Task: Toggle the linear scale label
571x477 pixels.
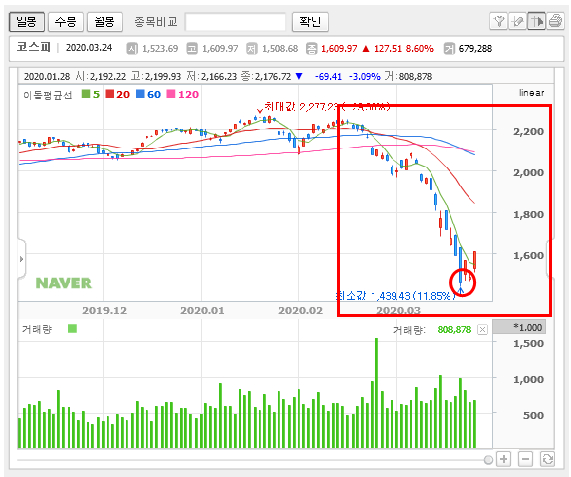Action: coord(531,93)
